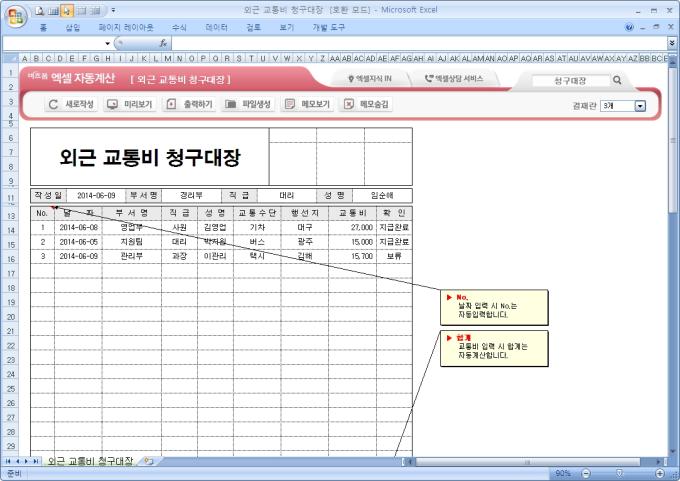Expand the formula bar with double chevron

point(672,43)
